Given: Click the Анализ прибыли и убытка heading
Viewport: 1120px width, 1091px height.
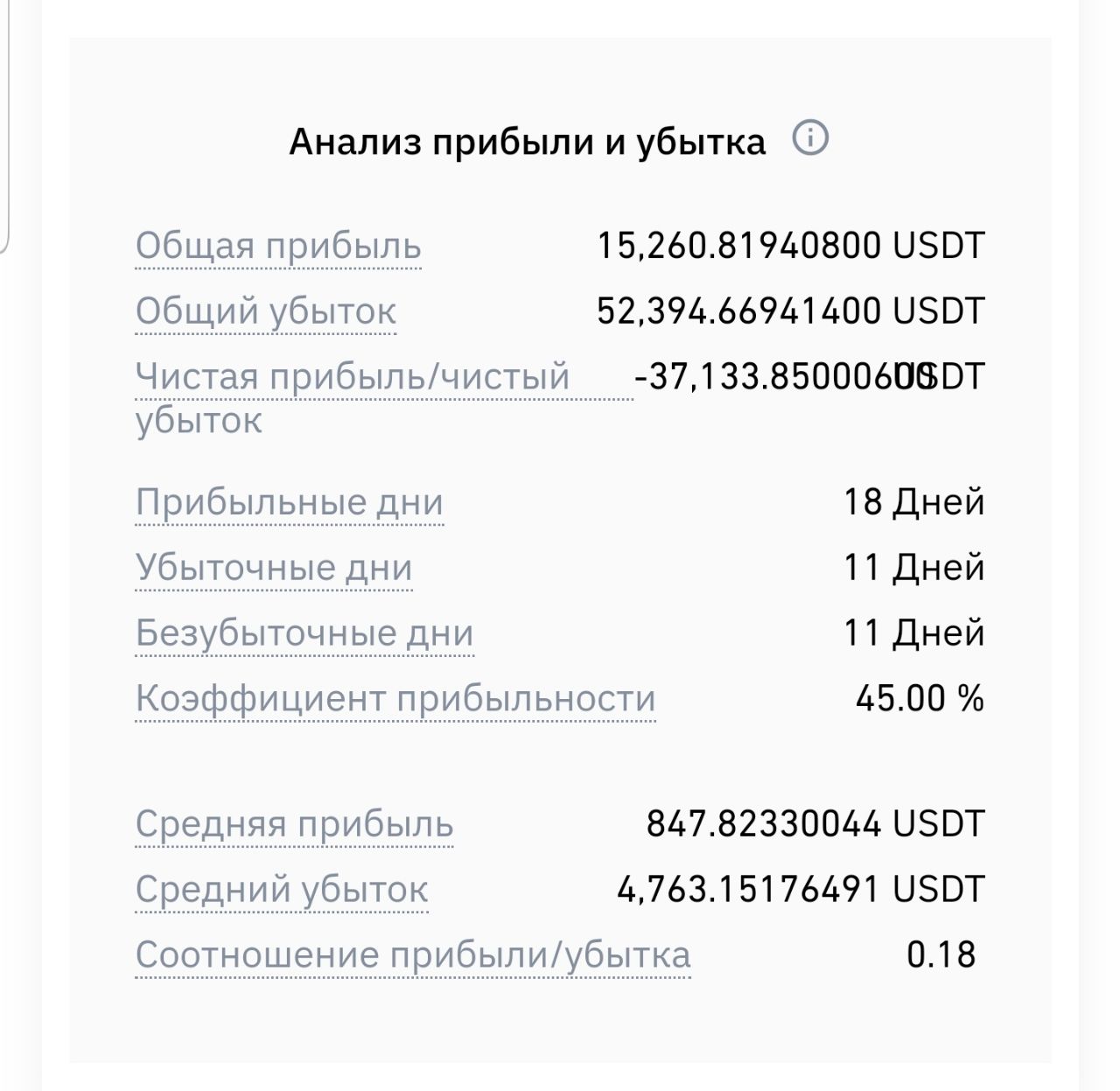Looking at the screenshot, I should [528, 141].
